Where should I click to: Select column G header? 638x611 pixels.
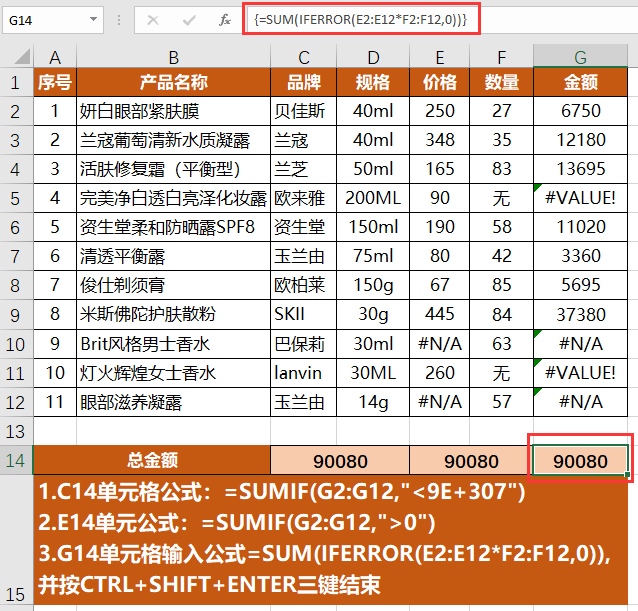(580, 57)
